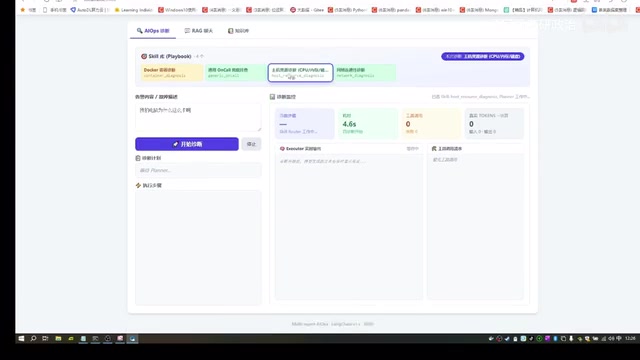Image resolution: width=640 pixels, height=360 pixels.
Task: Click the TOKENS count card
Action: click(494, 124)
